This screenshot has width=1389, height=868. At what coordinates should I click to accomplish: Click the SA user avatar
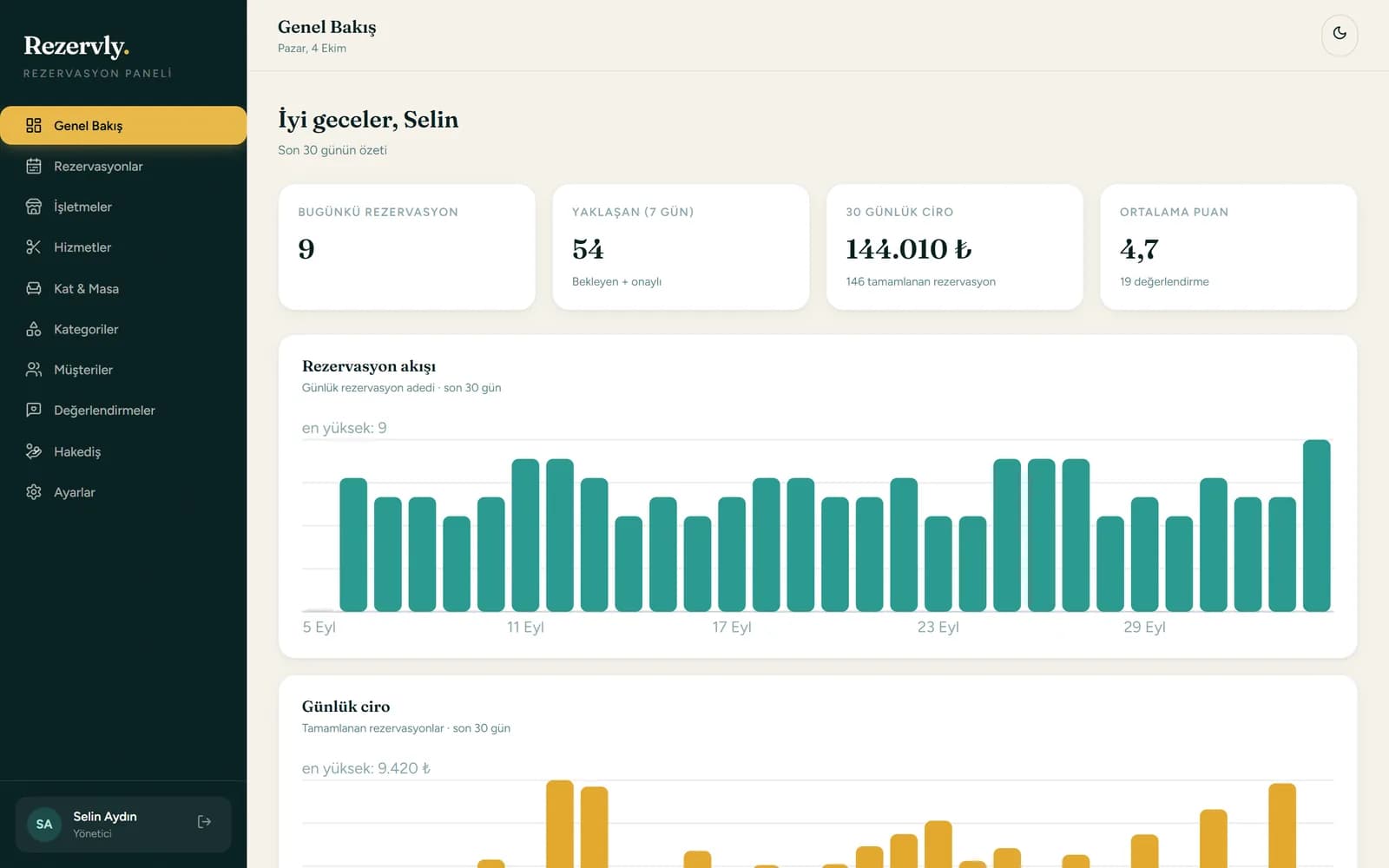tap(44, 824)
